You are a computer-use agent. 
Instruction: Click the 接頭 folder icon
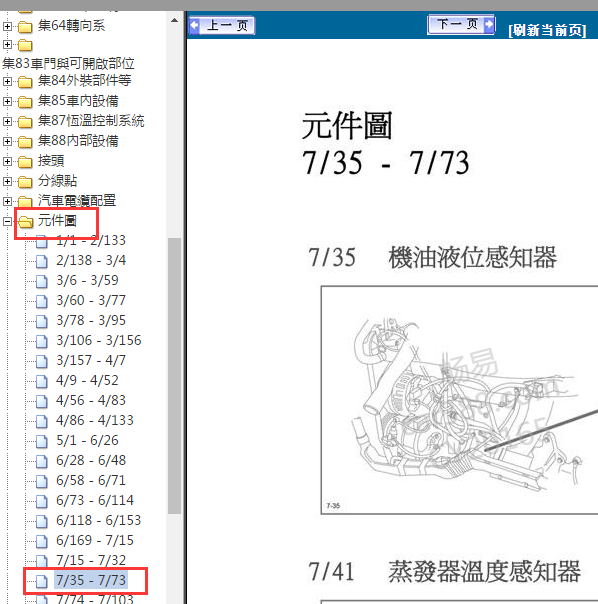coord(25,162)
